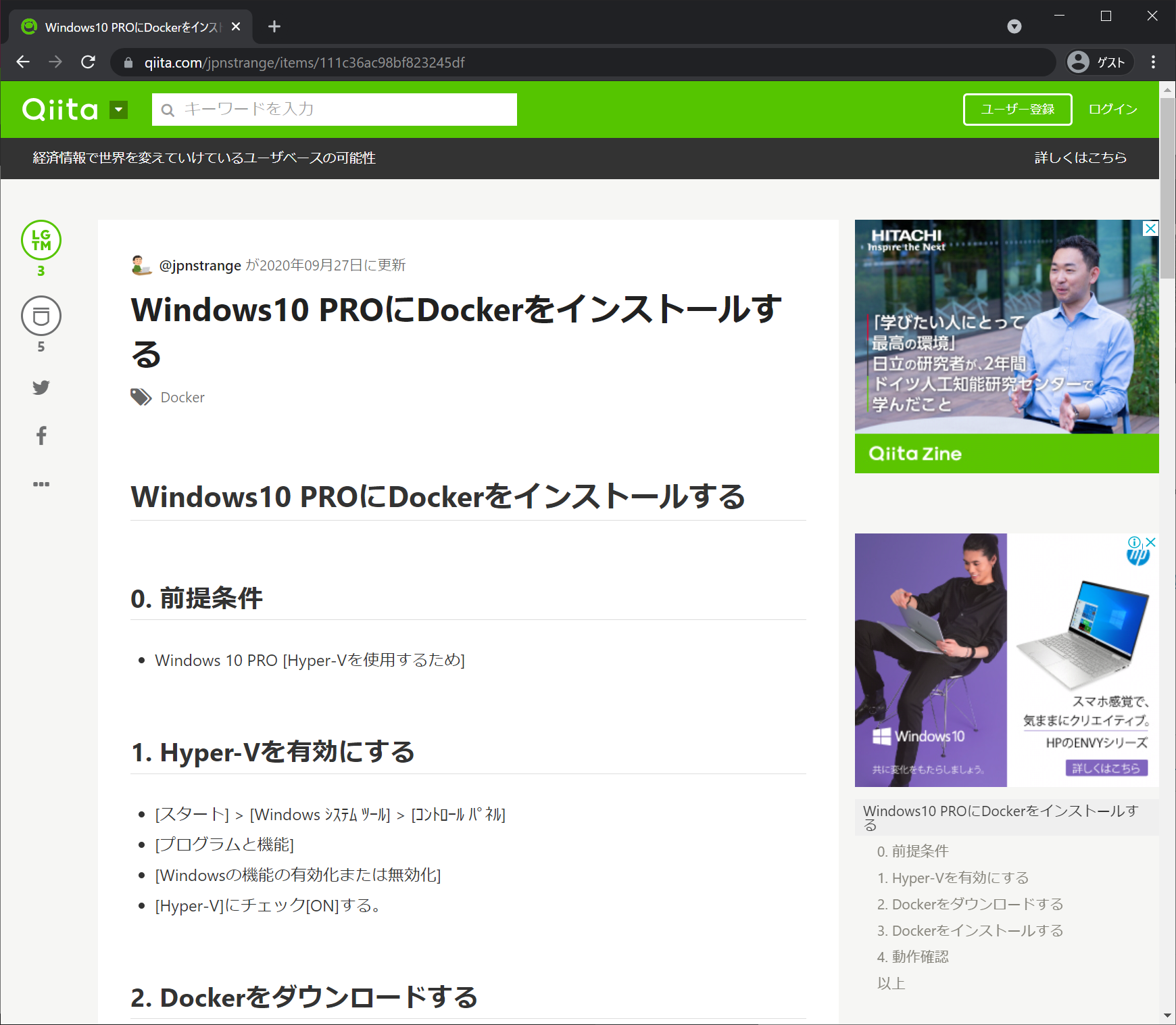Click the address bar URL
This screenshot has width=1176, height=1025.
(x=305, y=63)
